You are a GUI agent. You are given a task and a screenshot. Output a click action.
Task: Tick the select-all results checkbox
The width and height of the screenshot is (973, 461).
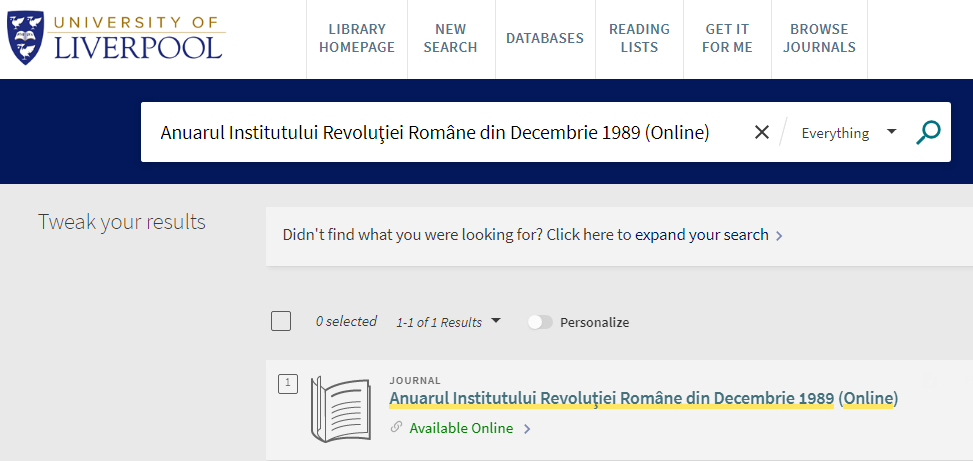[x=281, y=321]
